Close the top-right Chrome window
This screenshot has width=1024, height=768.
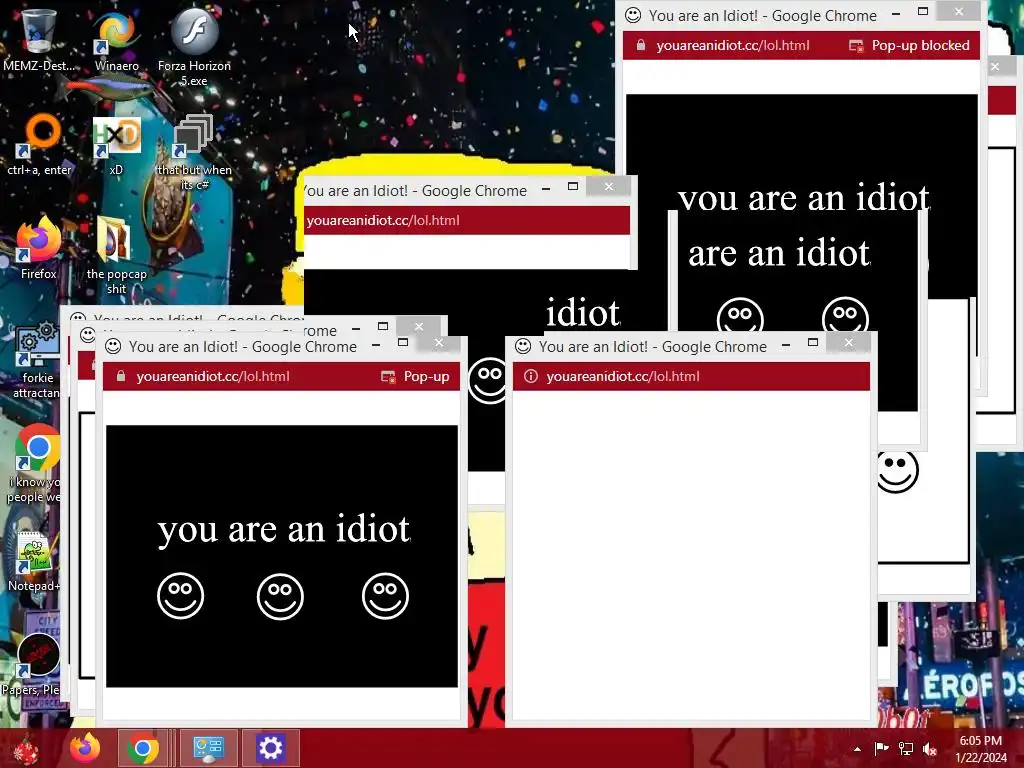point(959,11)
